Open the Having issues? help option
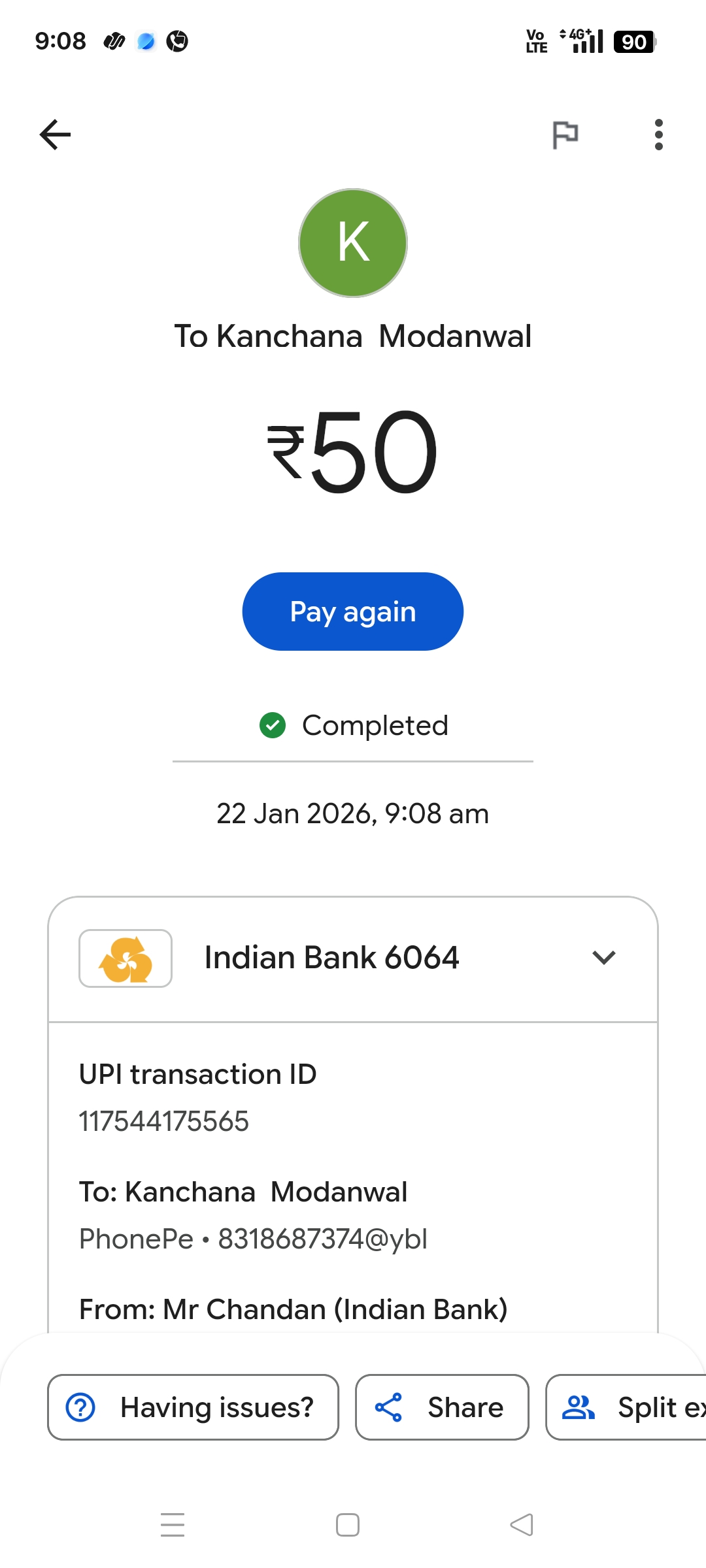This screenshot has width=706, height=1568. coord(193,1407)
